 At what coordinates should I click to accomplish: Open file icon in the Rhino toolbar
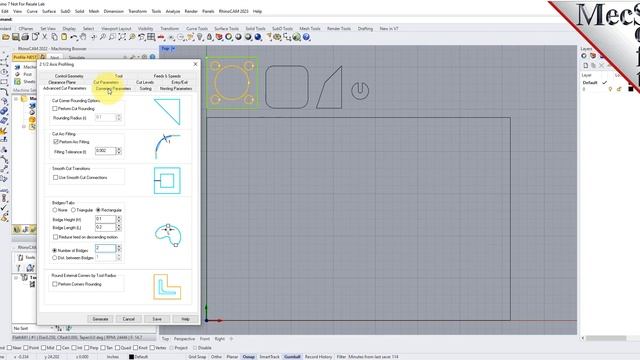6,37
